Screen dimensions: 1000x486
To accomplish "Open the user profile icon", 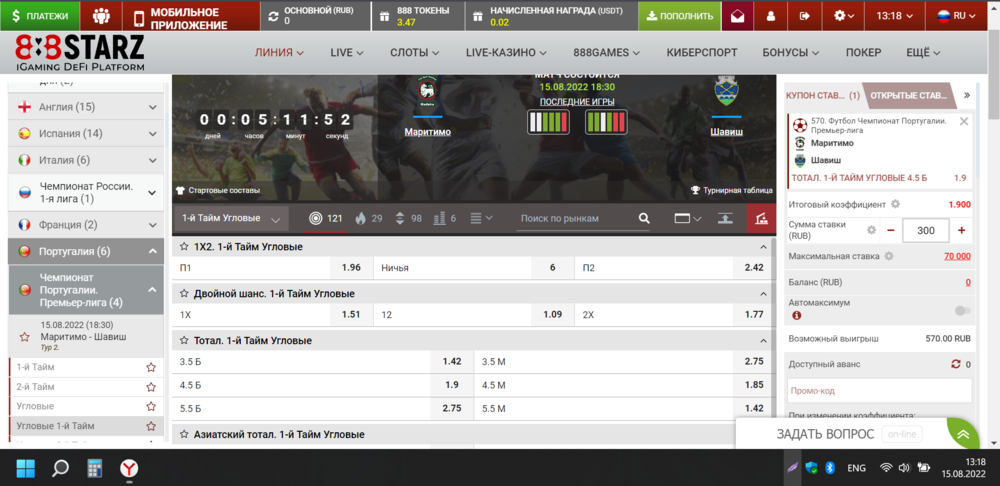I will 771,16.
